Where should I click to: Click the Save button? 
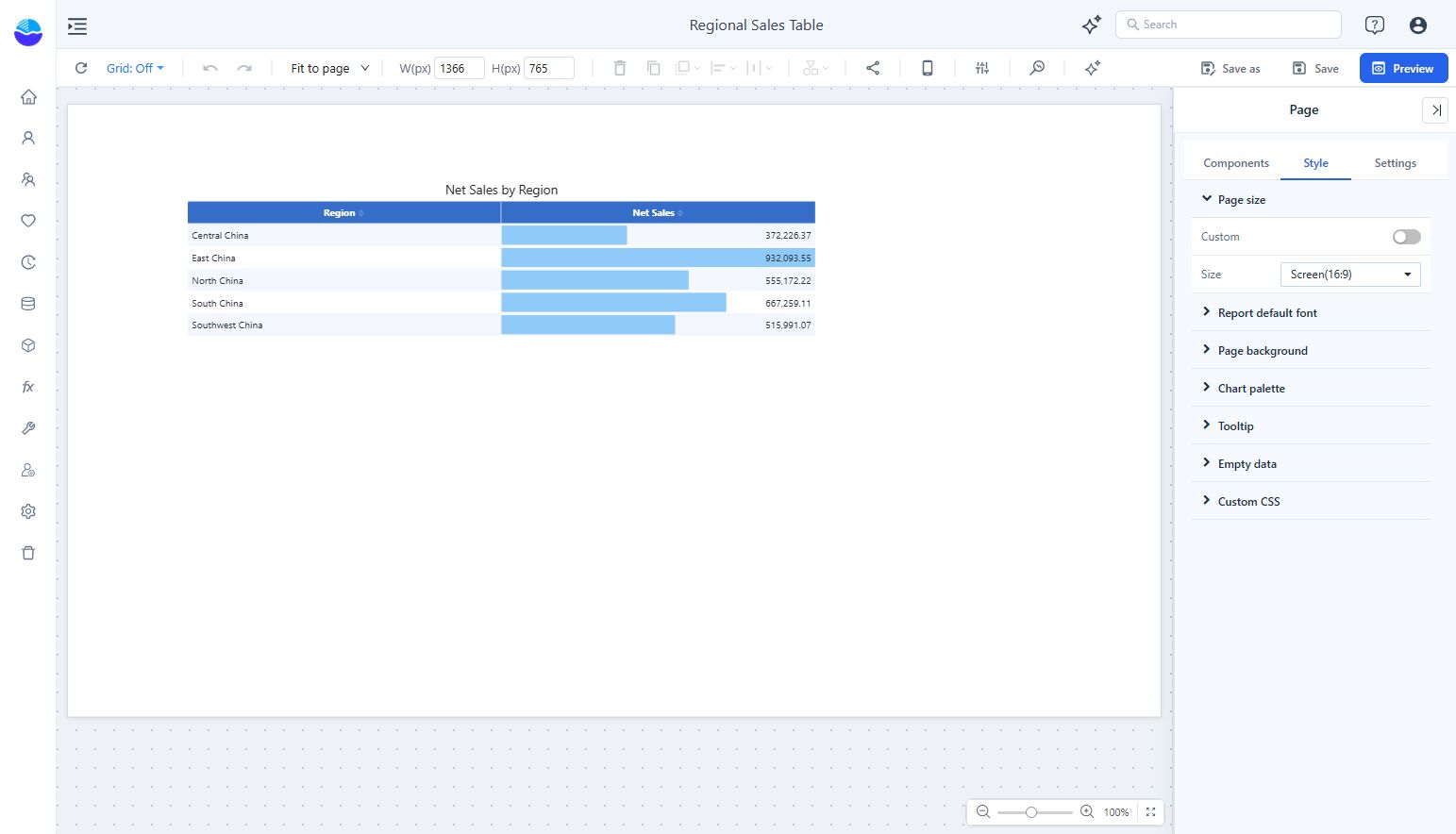pos(1315,68)
